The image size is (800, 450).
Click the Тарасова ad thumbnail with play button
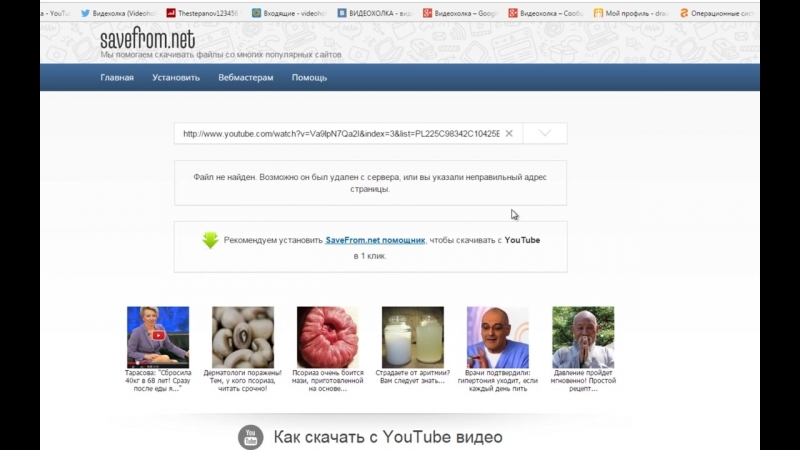click(x=158, y=337)
